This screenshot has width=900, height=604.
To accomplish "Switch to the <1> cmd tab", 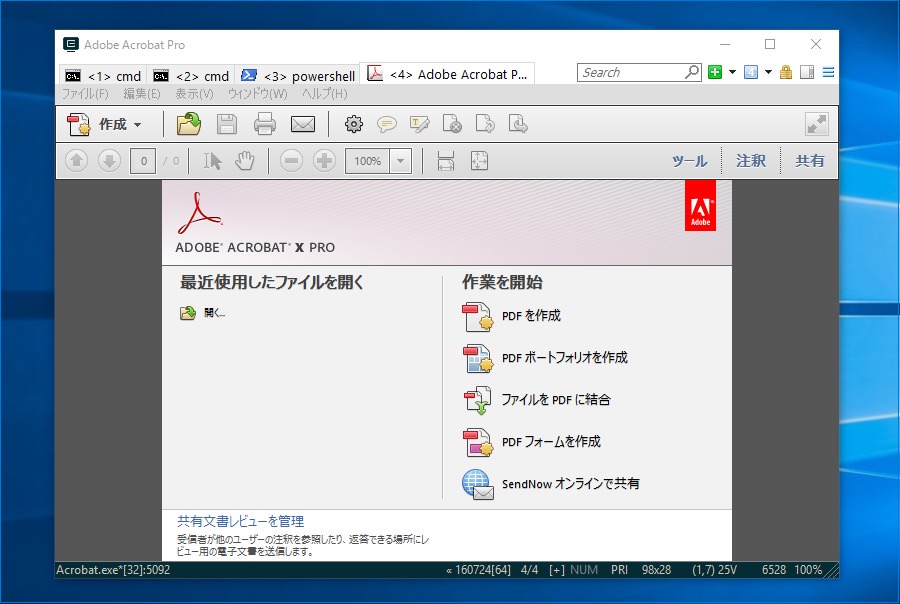I will (x=103, y=76).
